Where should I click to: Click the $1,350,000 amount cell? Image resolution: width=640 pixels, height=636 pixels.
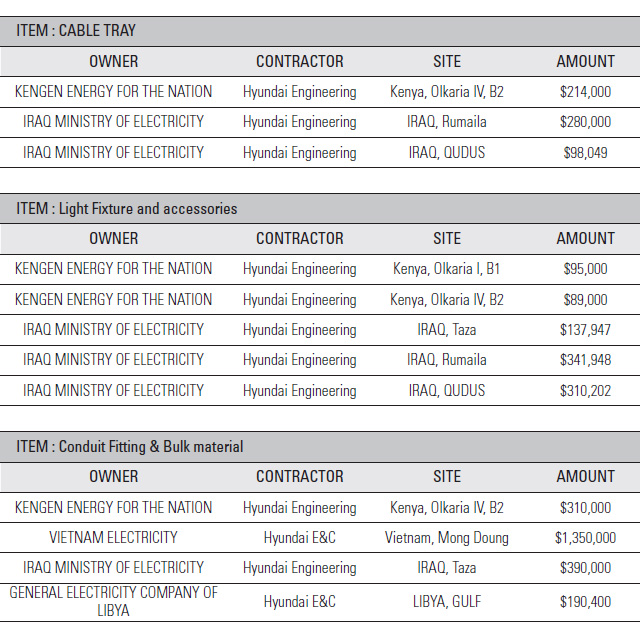pos(585,538)
